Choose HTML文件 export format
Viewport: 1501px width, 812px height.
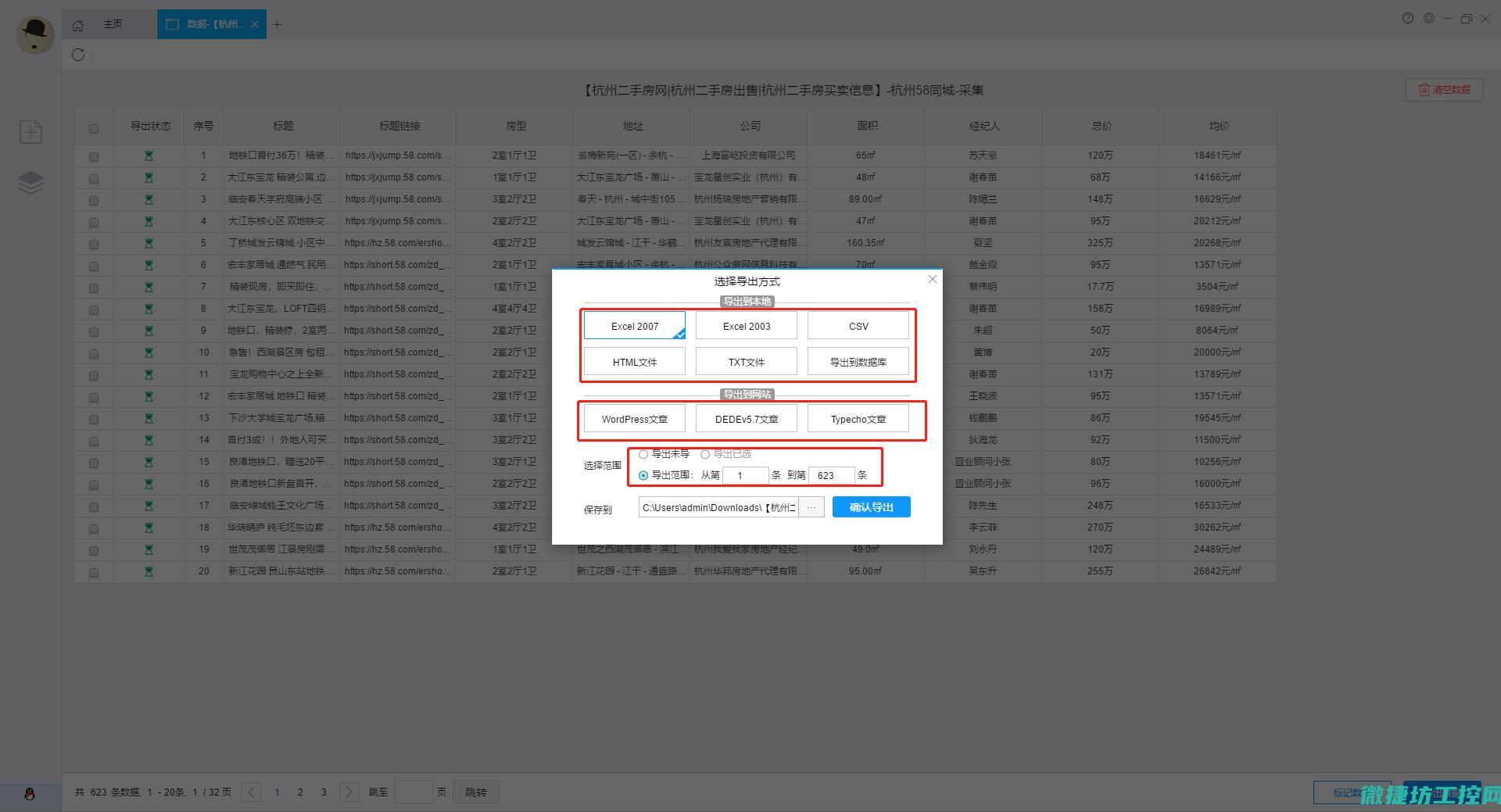coord(635,362)
